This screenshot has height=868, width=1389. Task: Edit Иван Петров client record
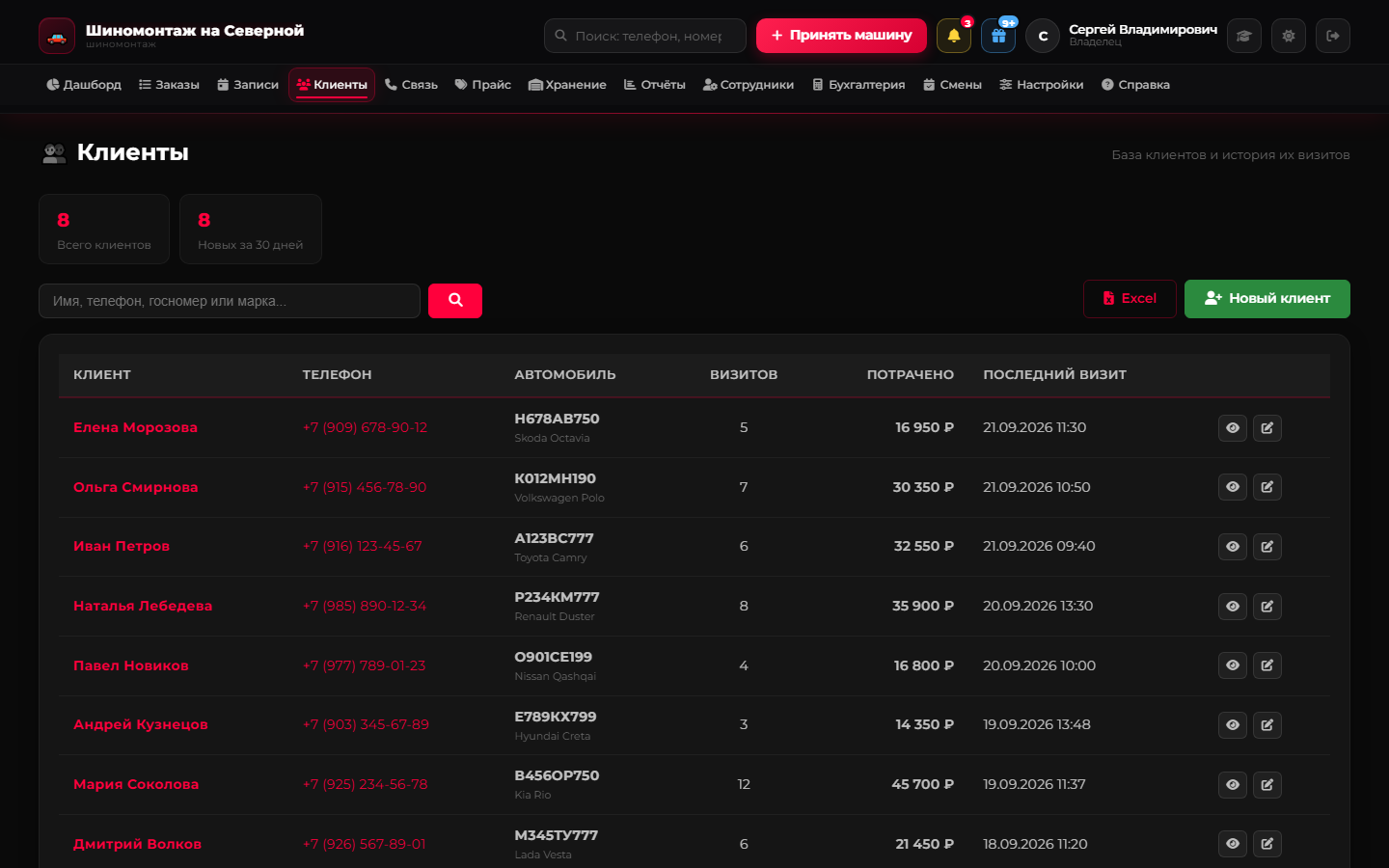1267,547
